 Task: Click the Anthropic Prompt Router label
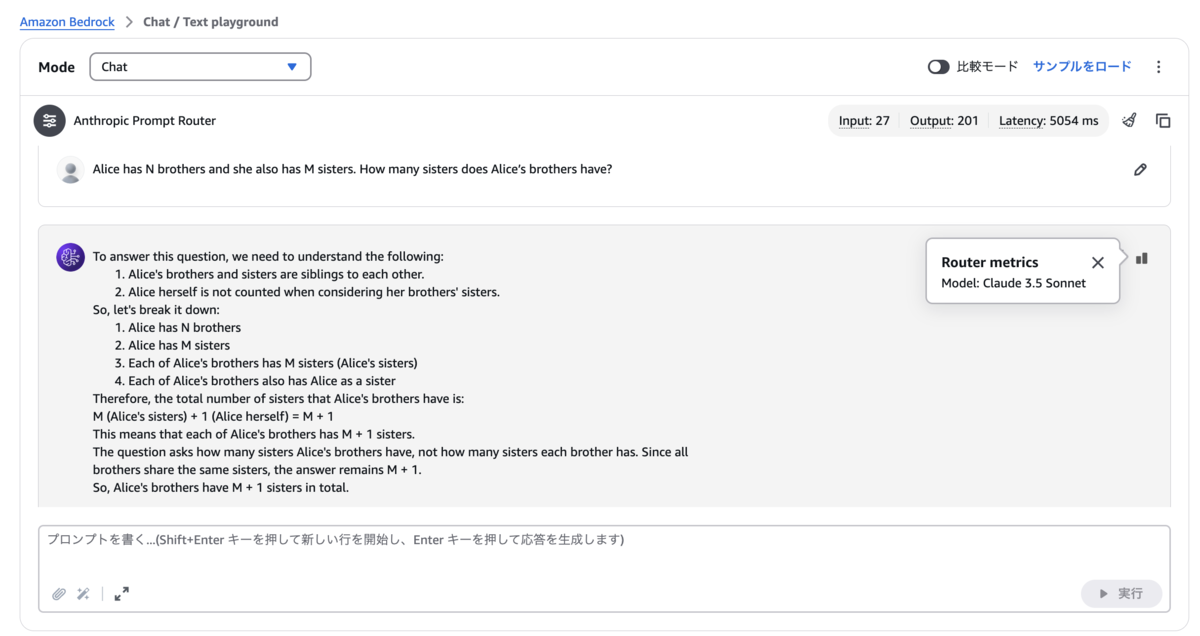144,121
